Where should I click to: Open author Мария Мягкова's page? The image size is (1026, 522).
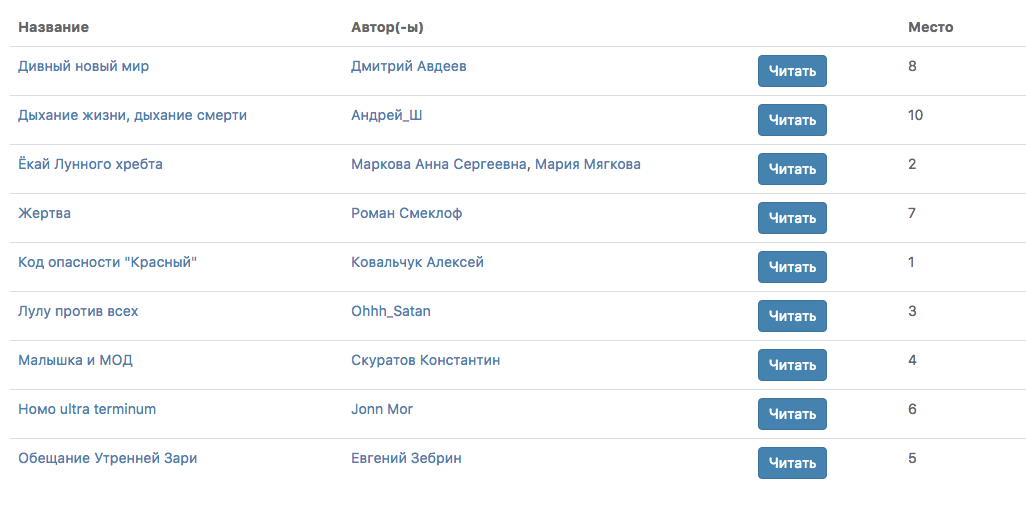(588, 165)
